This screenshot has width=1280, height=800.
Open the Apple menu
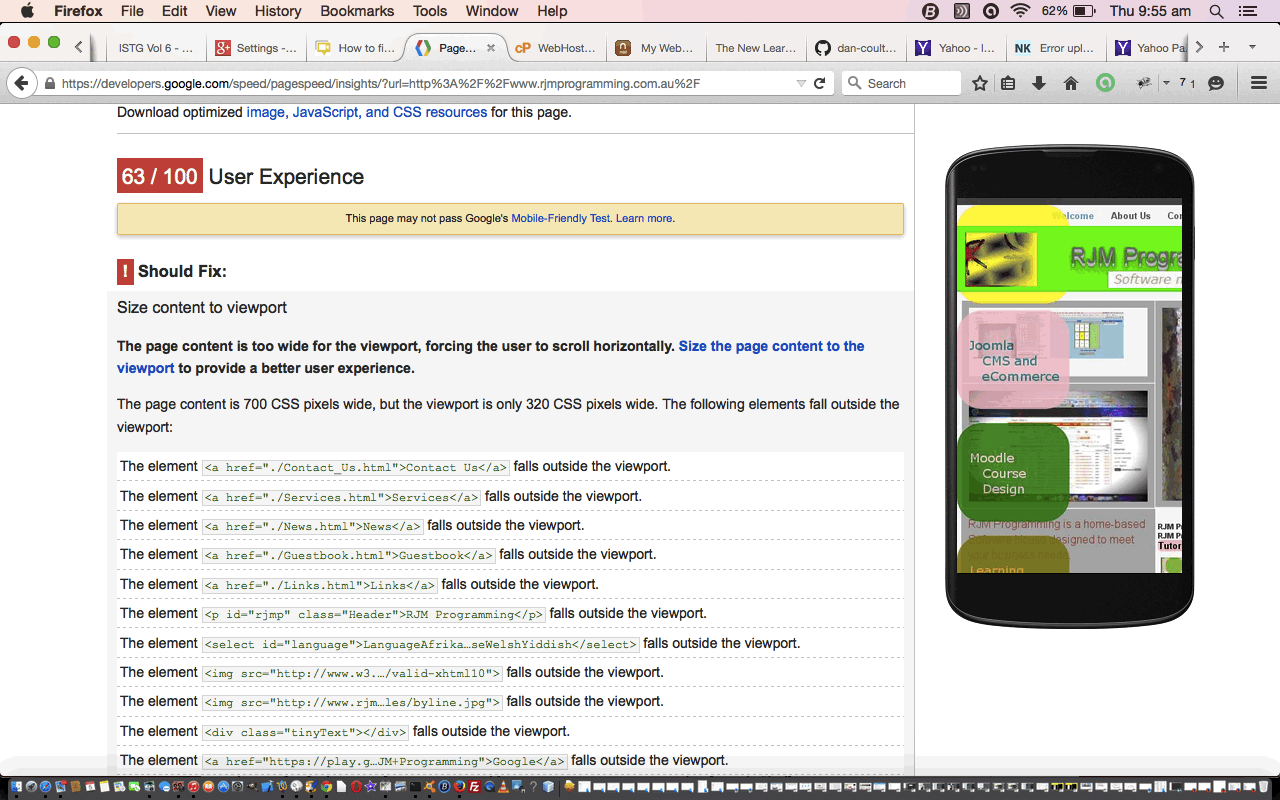point(27,11)
